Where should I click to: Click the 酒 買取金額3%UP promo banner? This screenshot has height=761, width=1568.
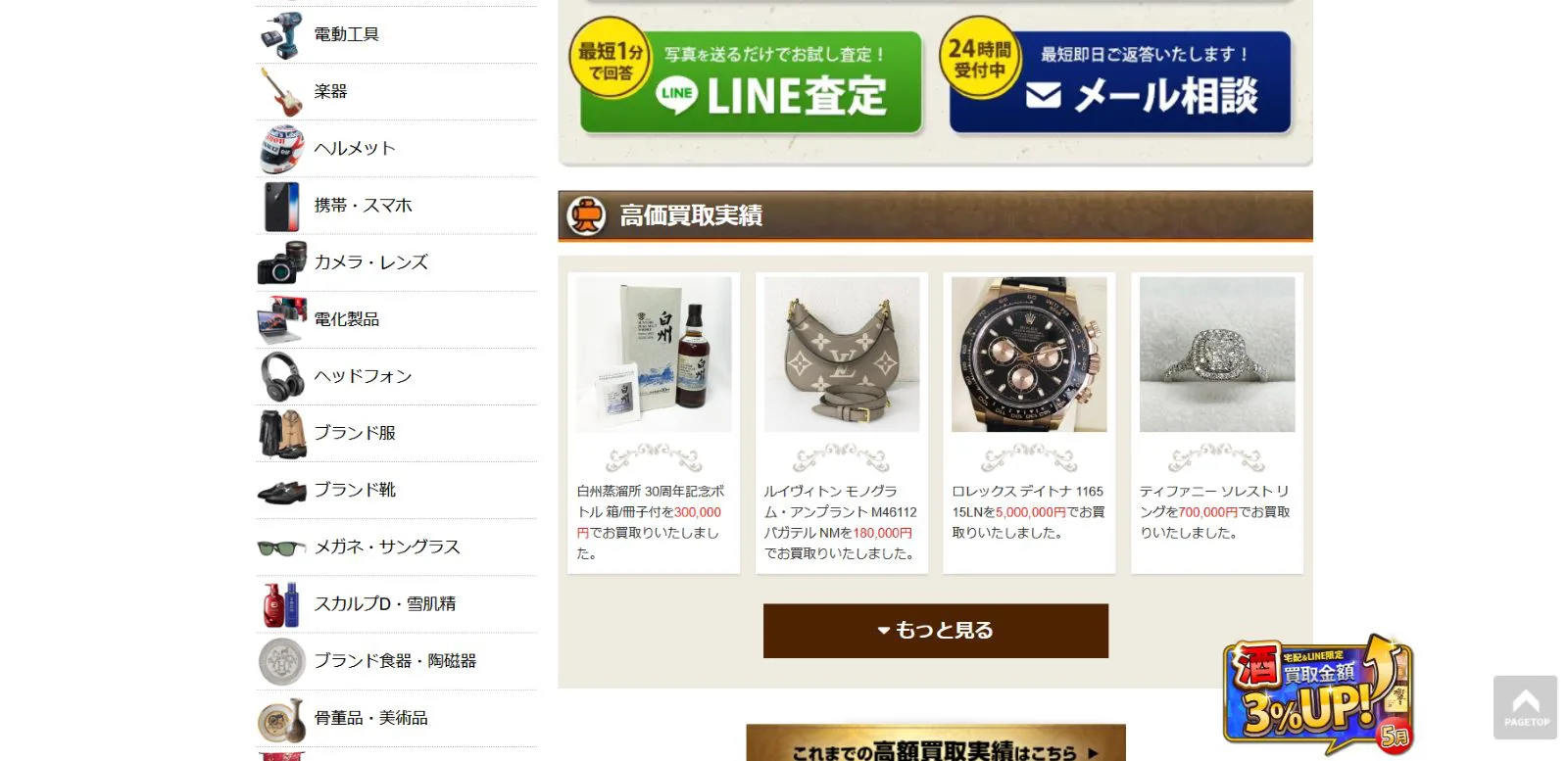point(1319,694)
